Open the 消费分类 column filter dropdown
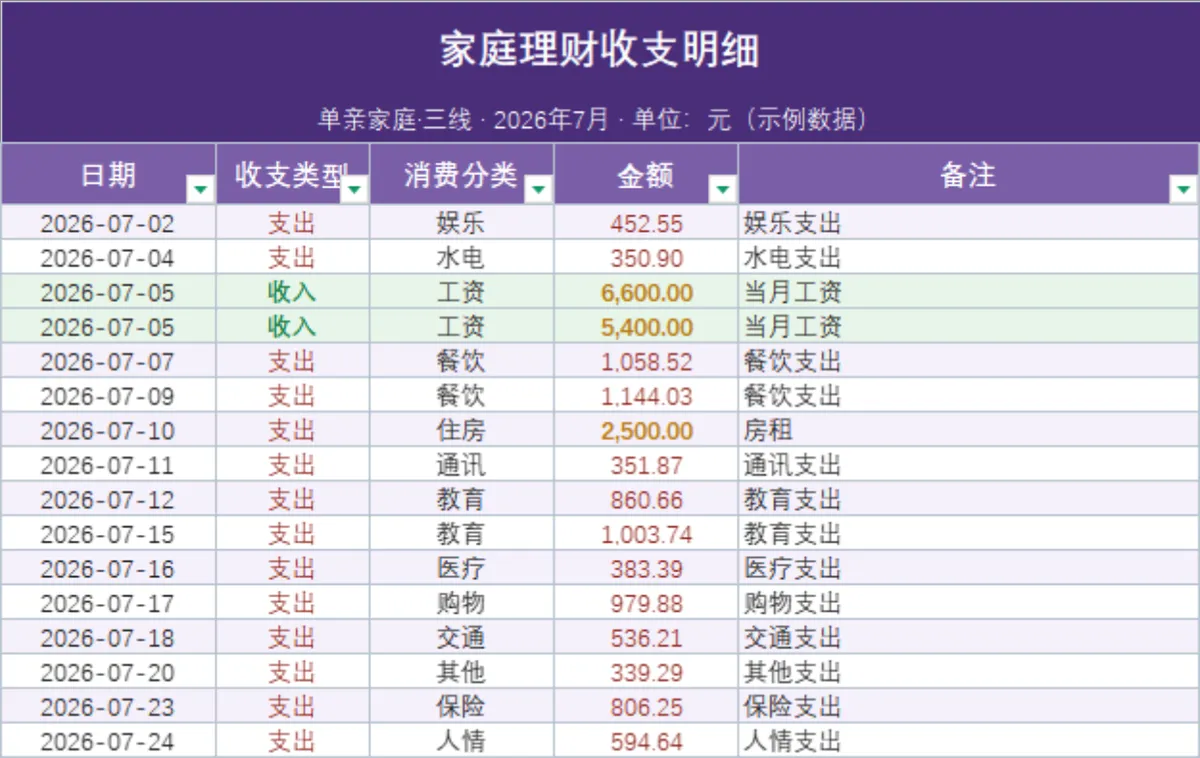 (x=539, y=189)
